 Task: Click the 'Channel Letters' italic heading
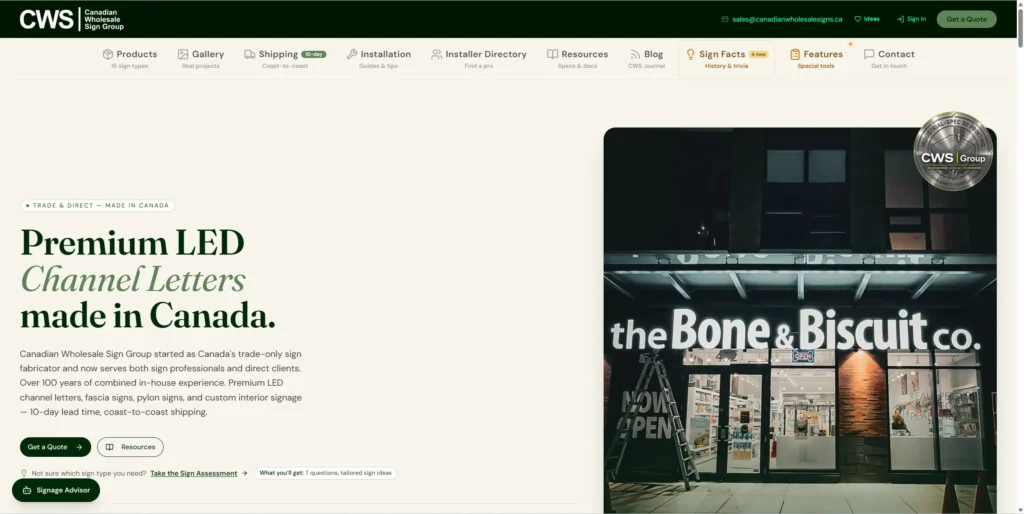pos(133,280)
